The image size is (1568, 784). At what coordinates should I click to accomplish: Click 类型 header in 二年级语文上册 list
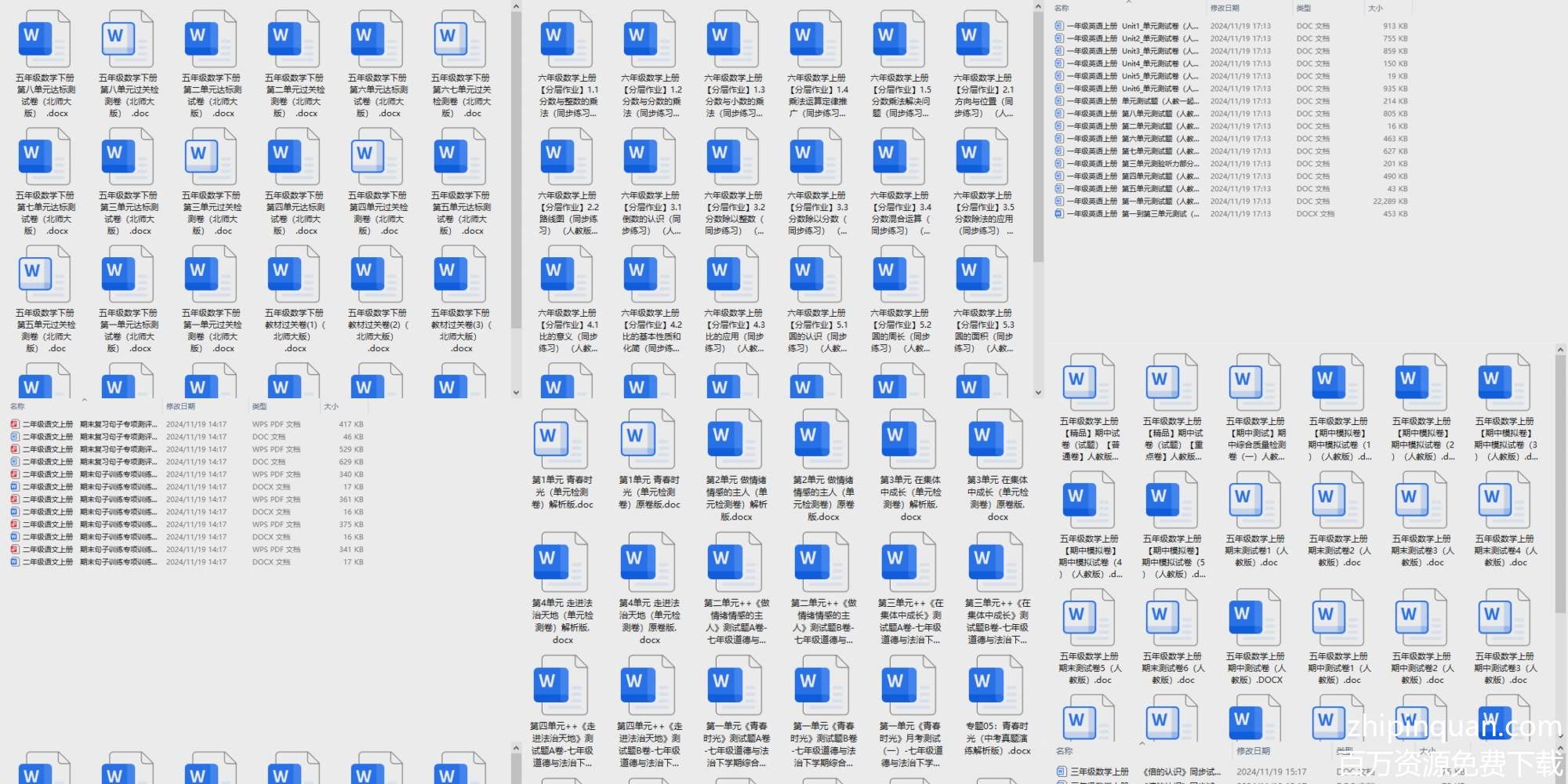(260, 406)
